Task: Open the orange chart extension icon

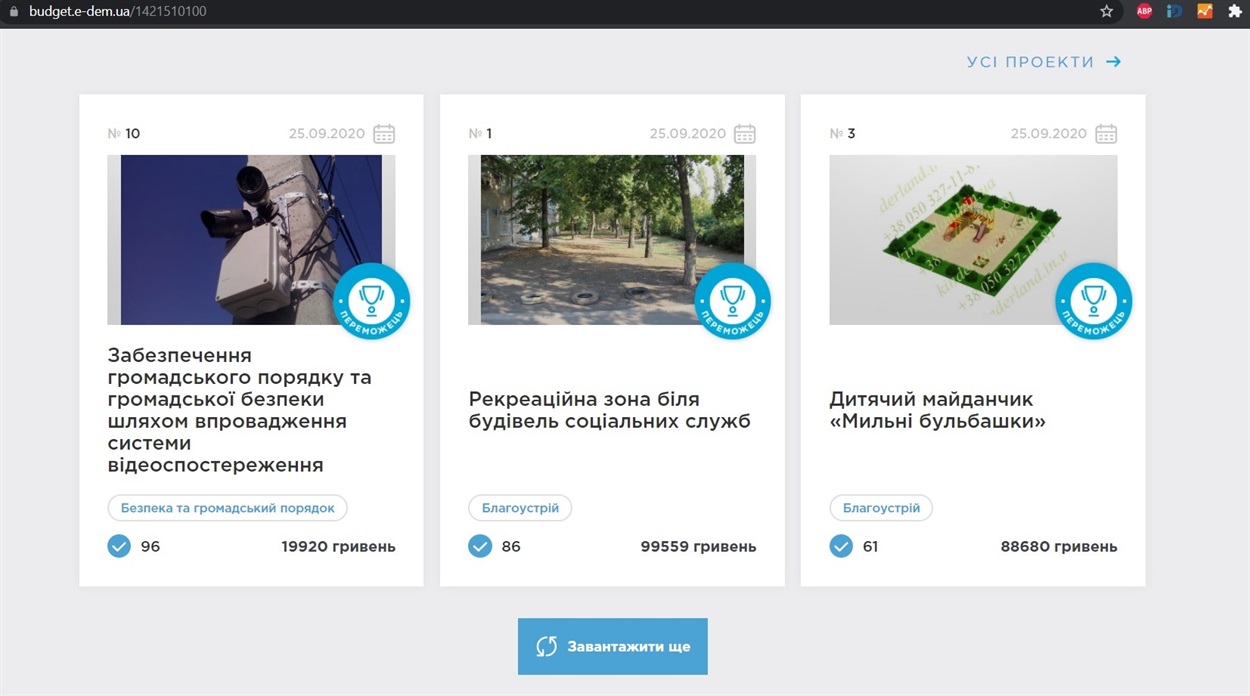Action: click(x=1205, y=11)
